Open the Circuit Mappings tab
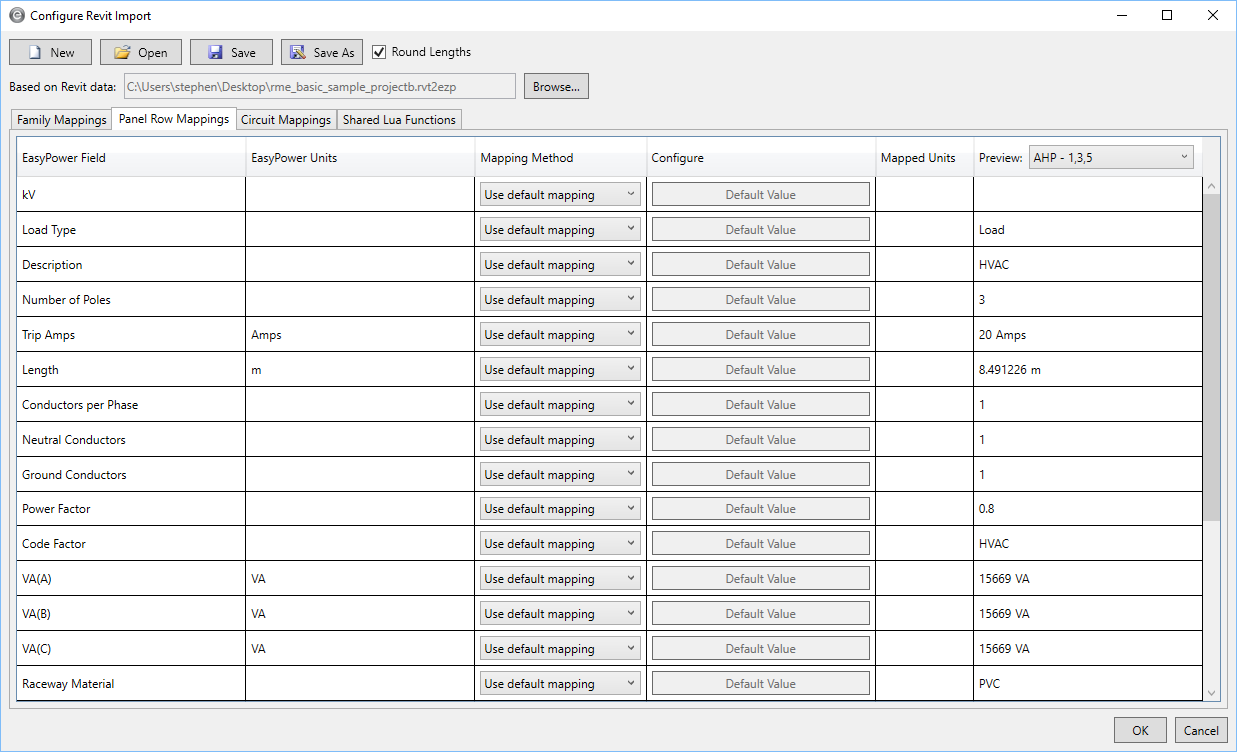 (286, 120)
